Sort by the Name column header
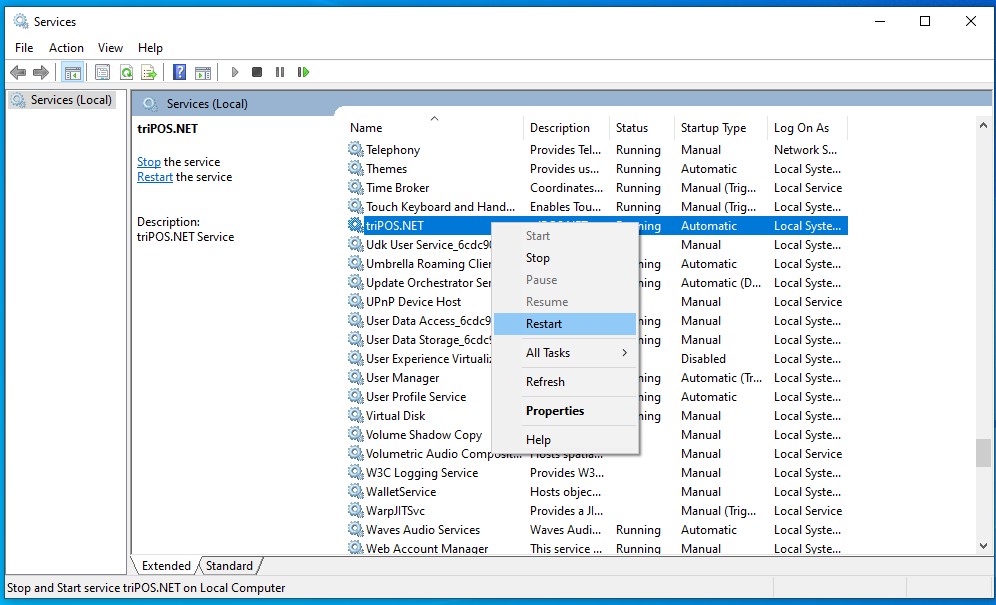 pyautogui.click(x=434, y=128)
